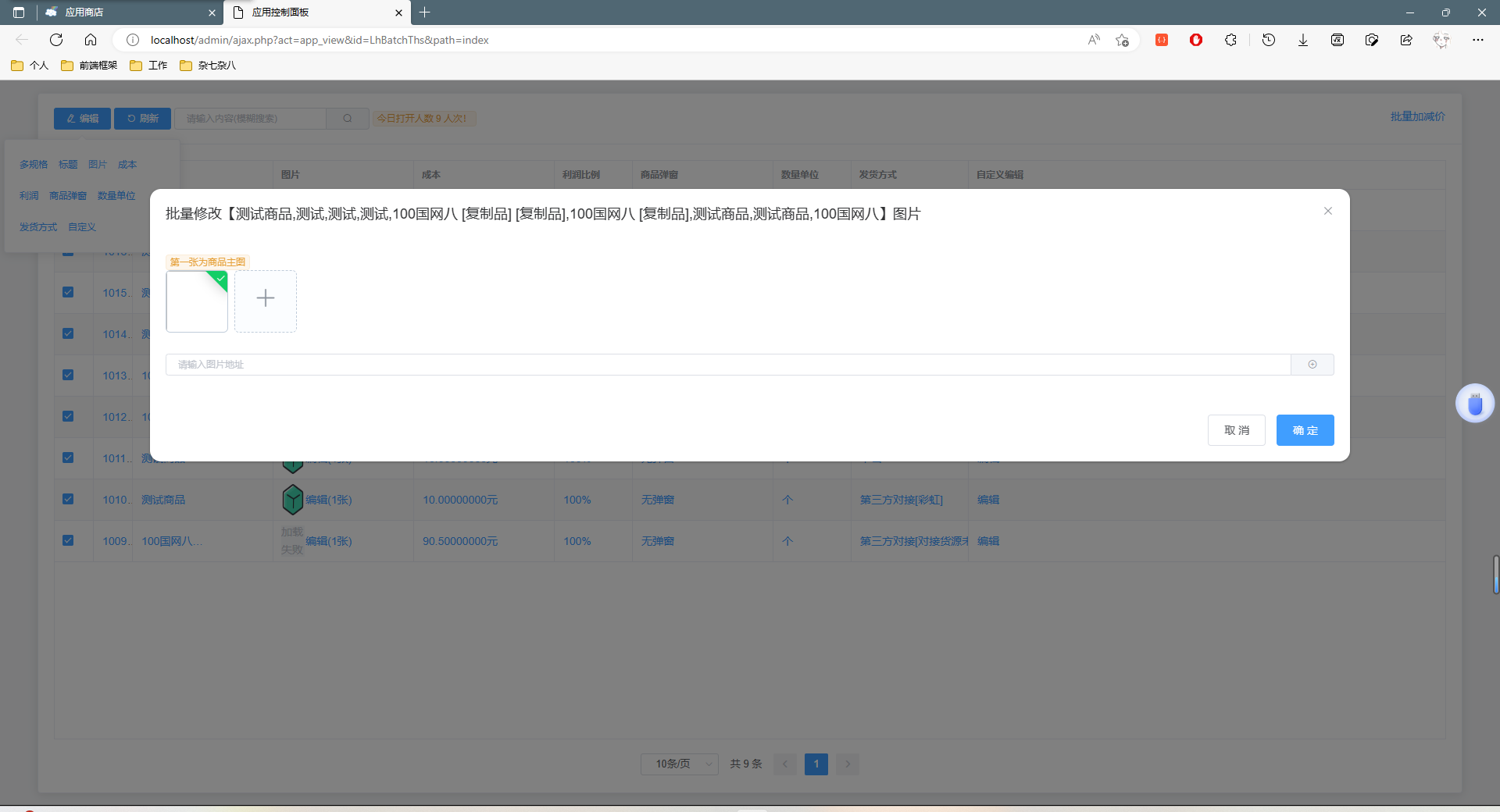Open browser history icon
1500x812 pixels.
coord(1269,40)
